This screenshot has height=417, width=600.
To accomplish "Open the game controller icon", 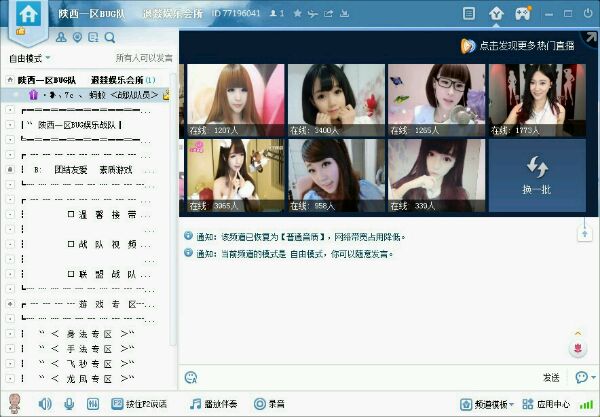I will click(x=523, y=14).
